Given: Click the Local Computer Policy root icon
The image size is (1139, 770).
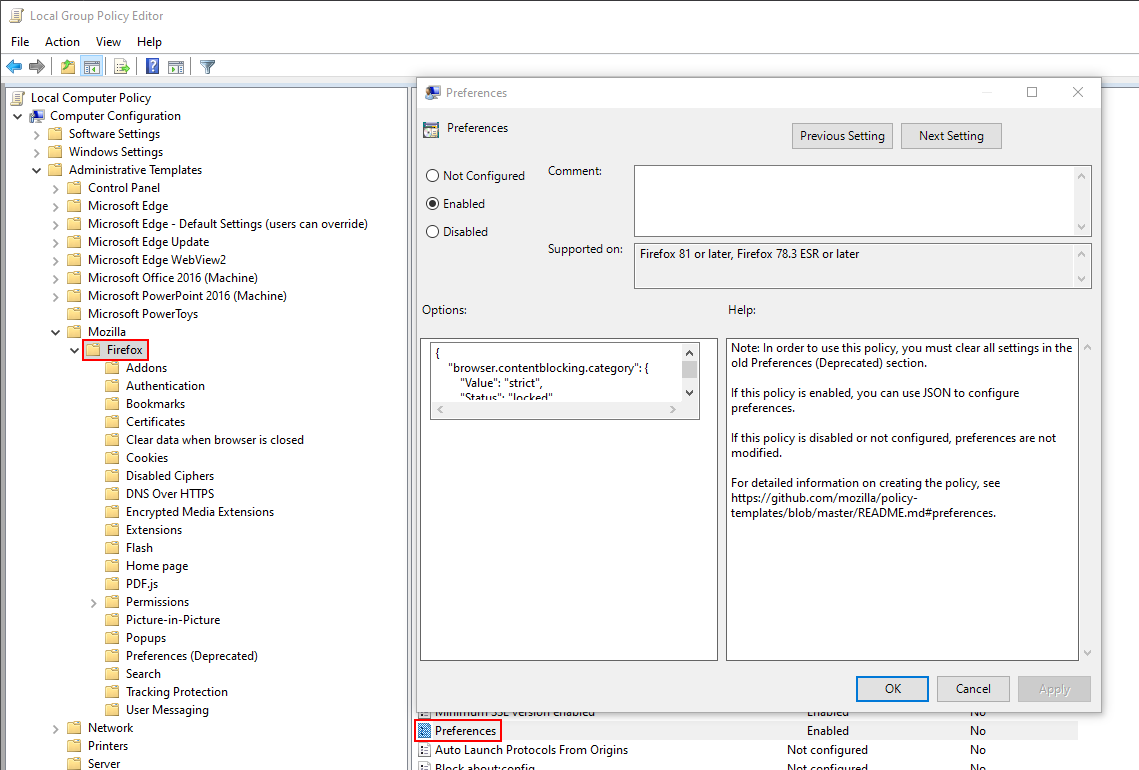Looking at the screenshot, I should 17,97.
